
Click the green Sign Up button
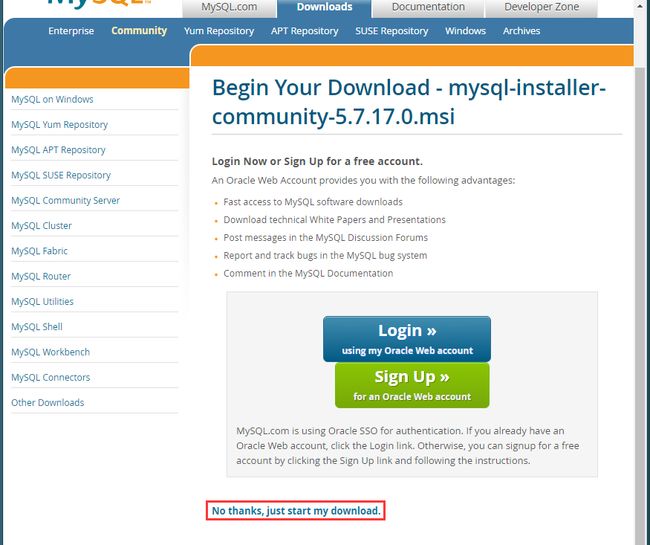(x=412, y=385)
